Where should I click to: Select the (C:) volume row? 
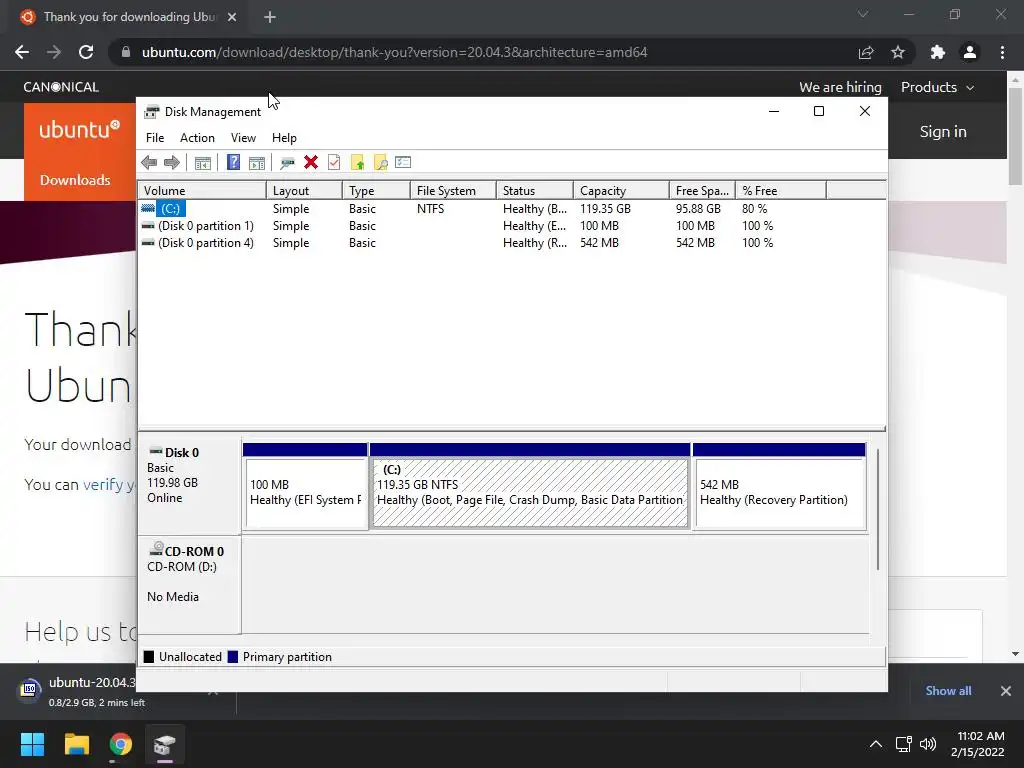click(x=511, y=209)
